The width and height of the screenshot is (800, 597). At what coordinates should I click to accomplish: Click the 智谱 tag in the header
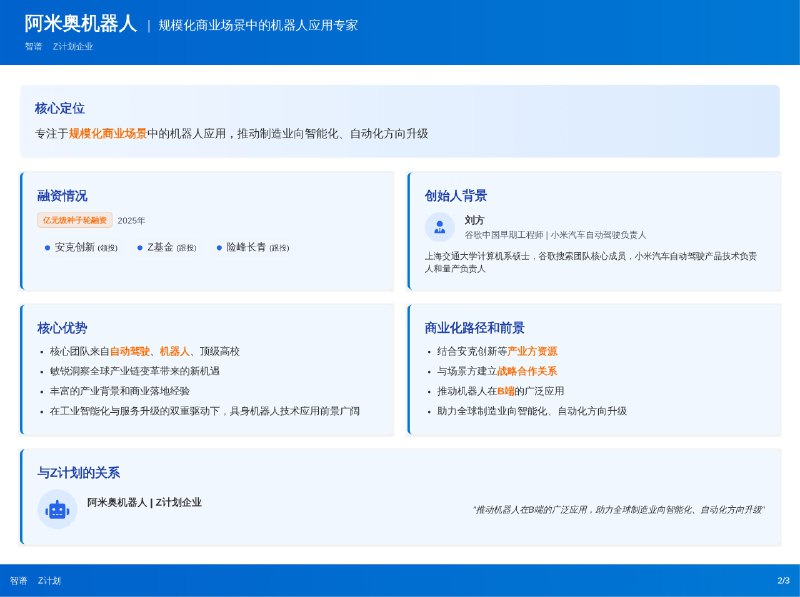coord(33,46)
